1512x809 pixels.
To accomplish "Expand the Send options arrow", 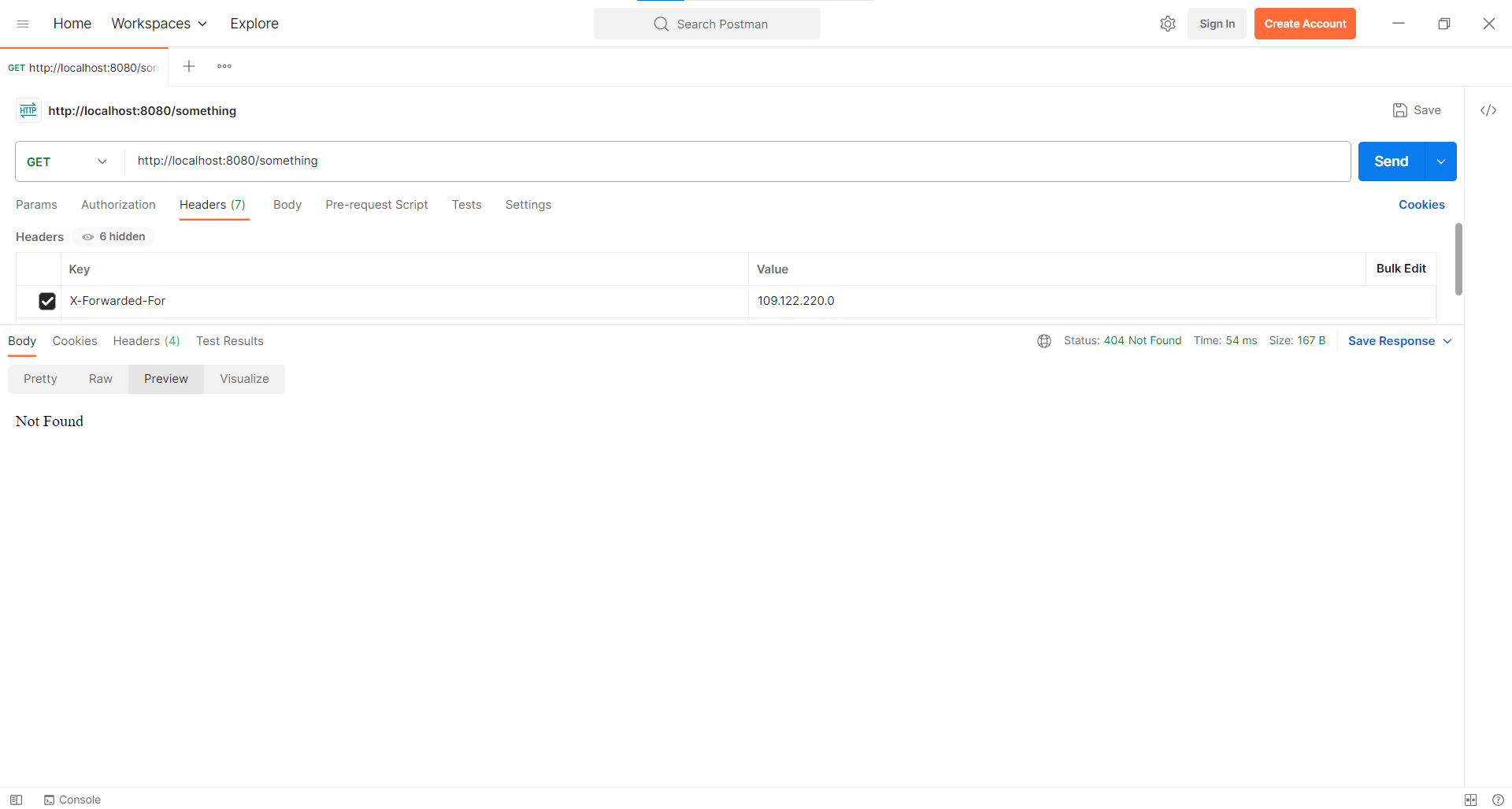I will tap(1441, 161).
